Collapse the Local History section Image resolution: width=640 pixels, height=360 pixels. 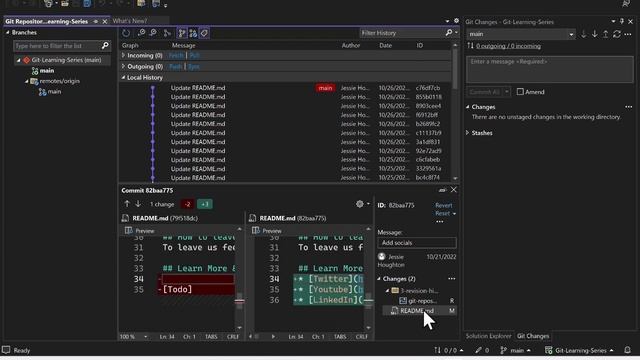pos(123,77)
